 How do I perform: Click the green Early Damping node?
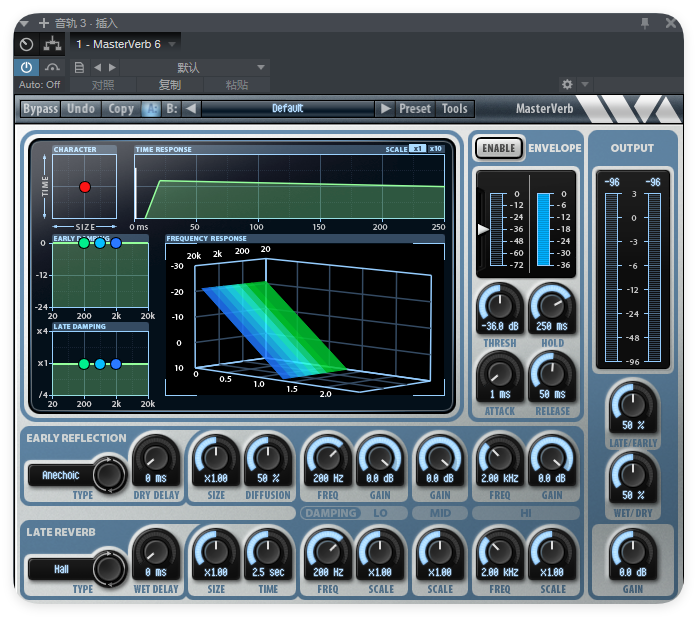point(84,243)
